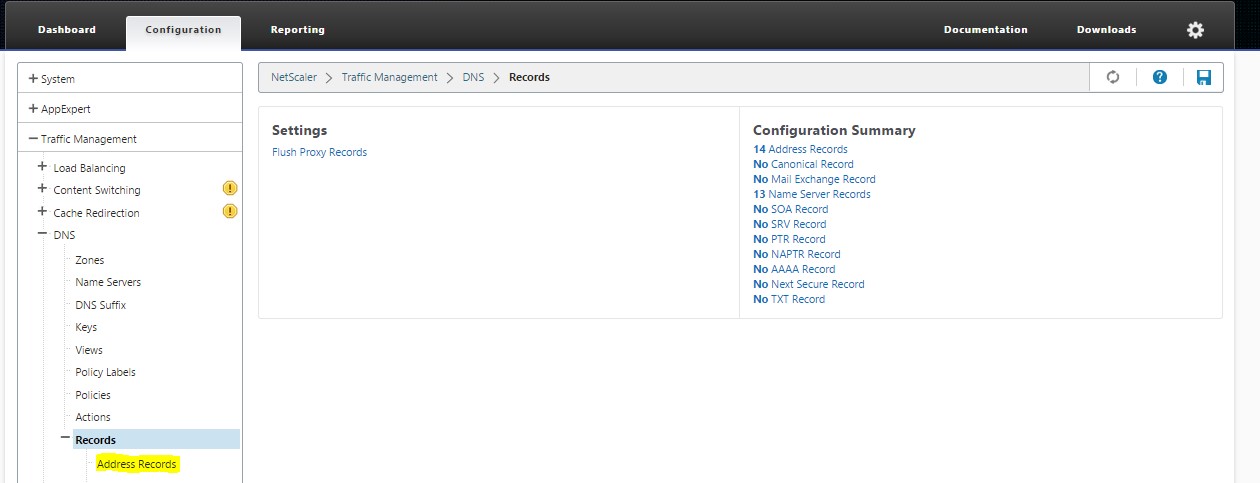Select Zones under DNS

(x=89, y=260)
